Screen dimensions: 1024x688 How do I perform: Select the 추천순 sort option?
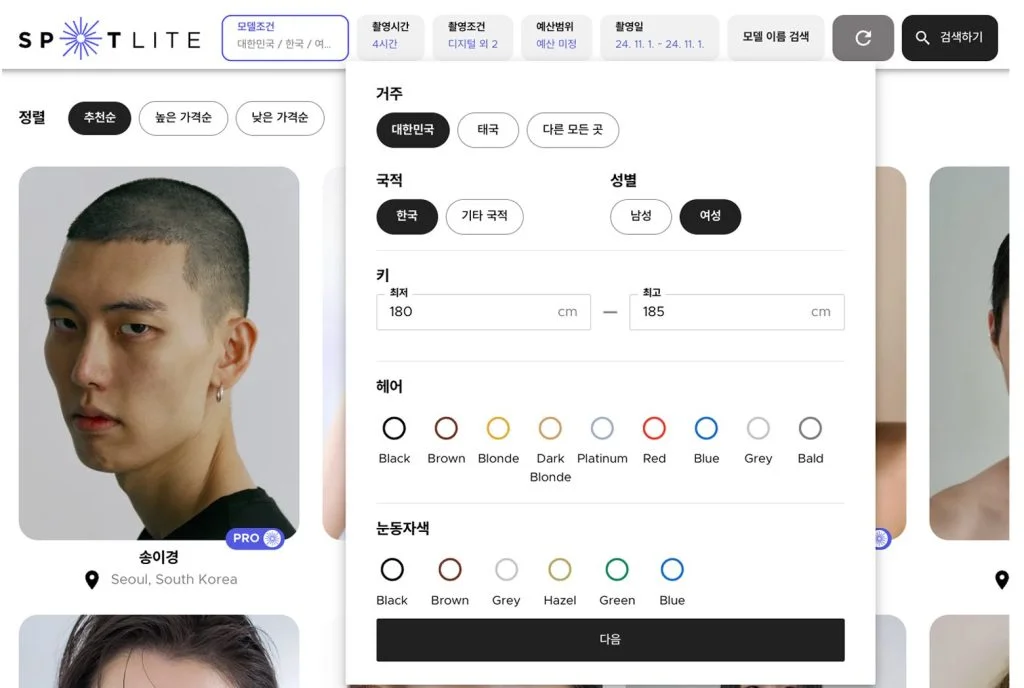(x=99, y=118)
